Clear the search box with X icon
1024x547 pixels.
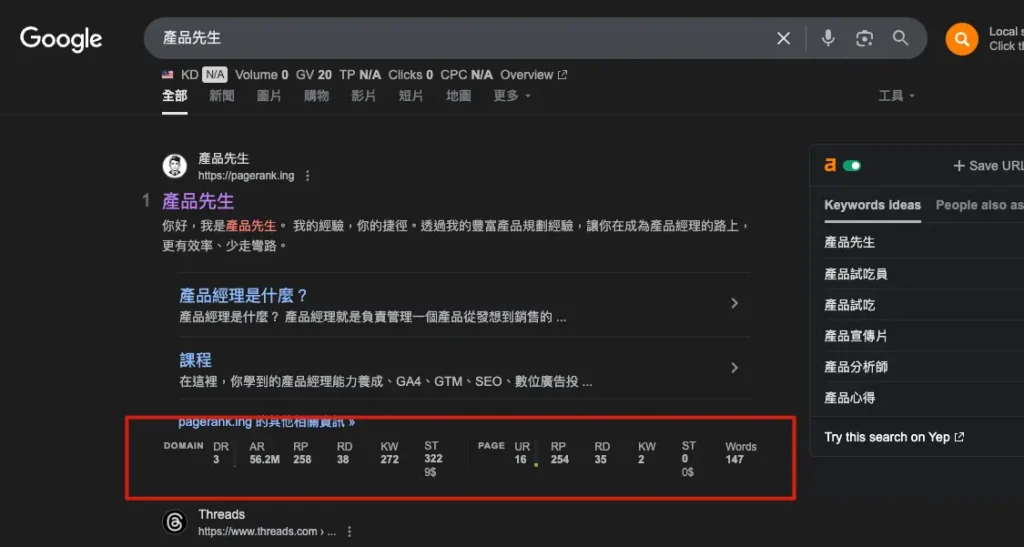click(x=783, y=39)
